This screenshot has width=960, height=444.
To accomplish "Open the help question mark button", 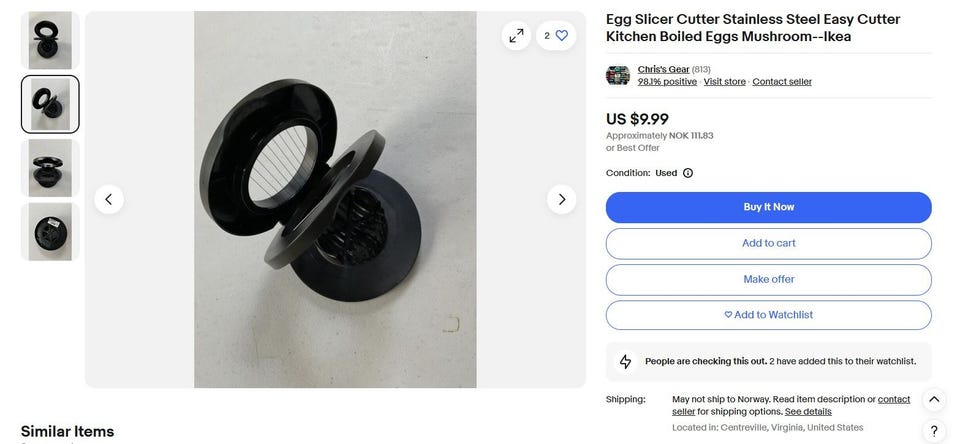I will click(934, 431).
